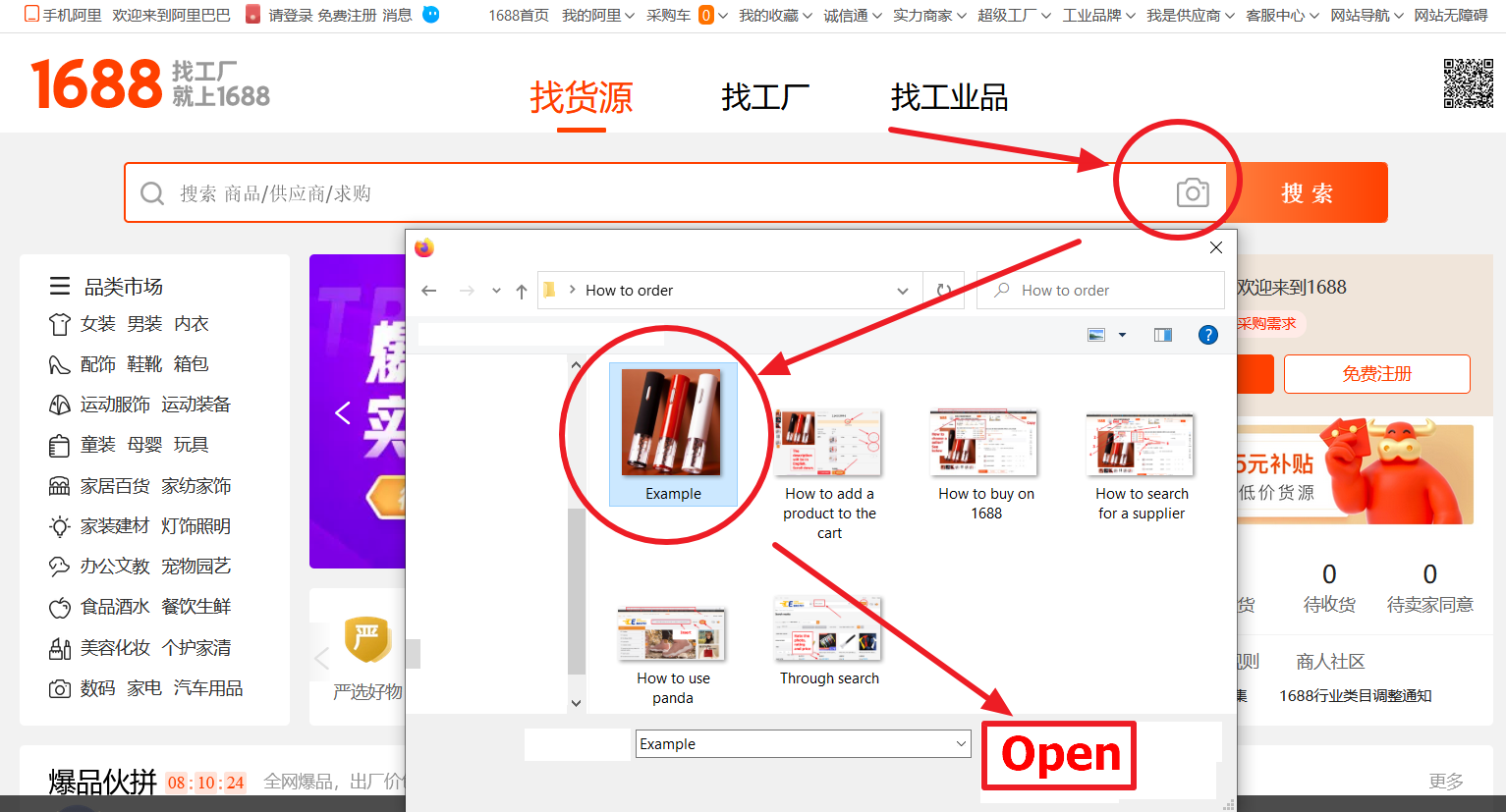The height and width of the screenshot is (812, 1506).
Task: Click the blue message bubble icon
Action: pyautogui.click(x=430, y=14)
